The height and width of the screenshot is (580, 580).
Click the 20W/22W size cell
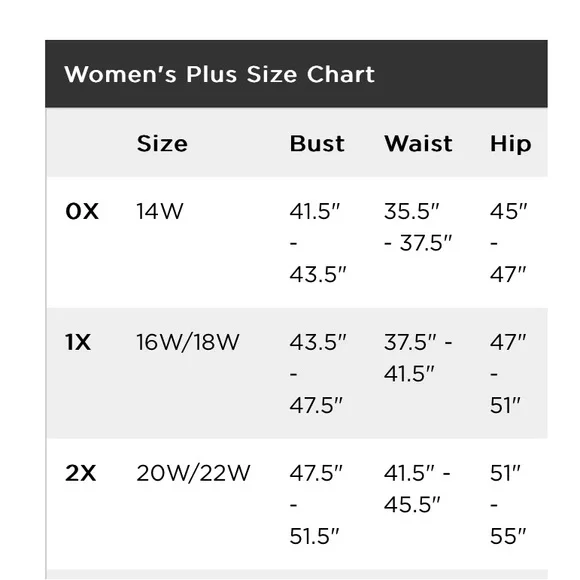coord(193,473)
